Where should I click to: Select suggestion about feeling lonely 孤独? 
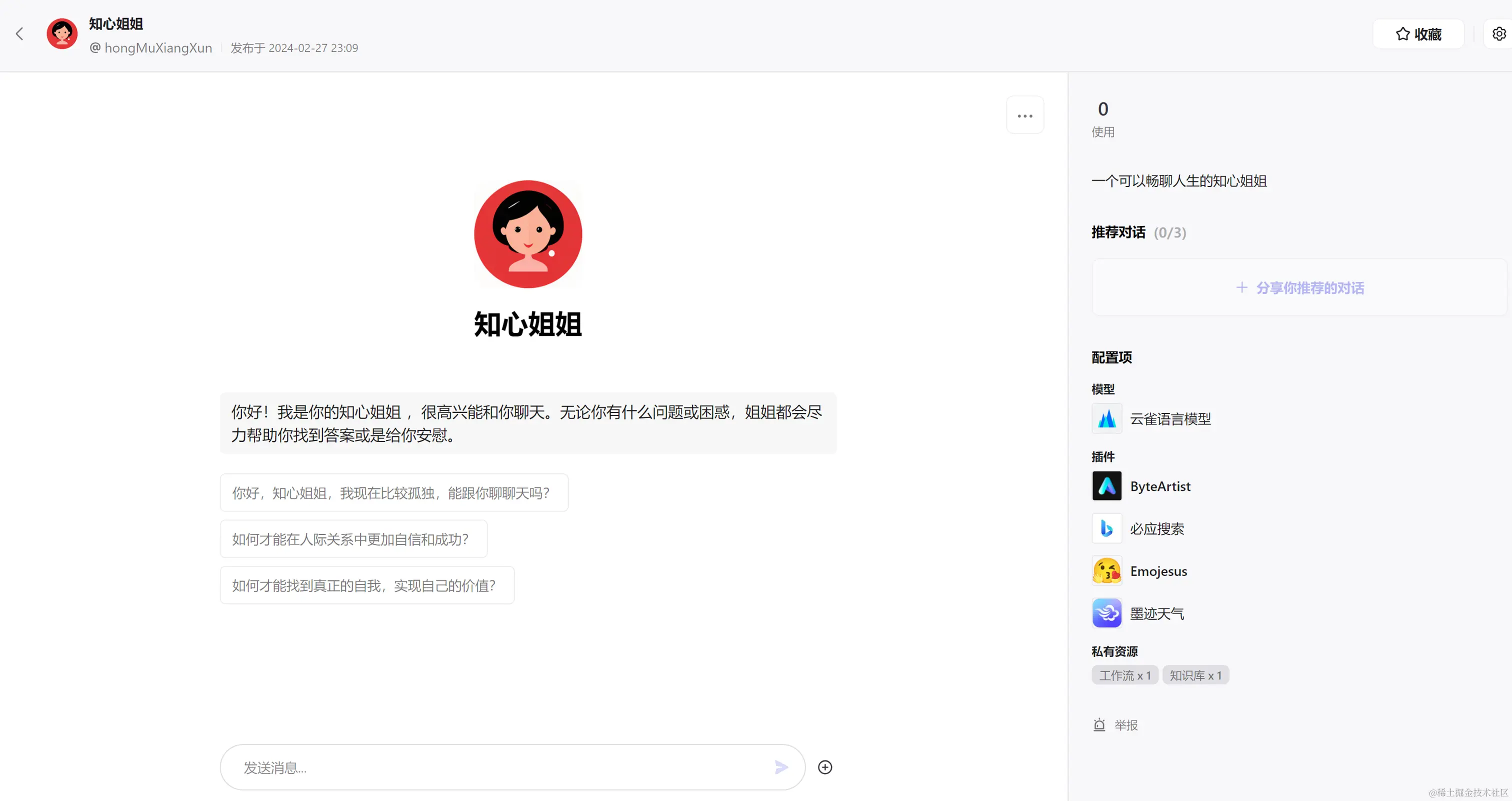click(x=393, y=492)
